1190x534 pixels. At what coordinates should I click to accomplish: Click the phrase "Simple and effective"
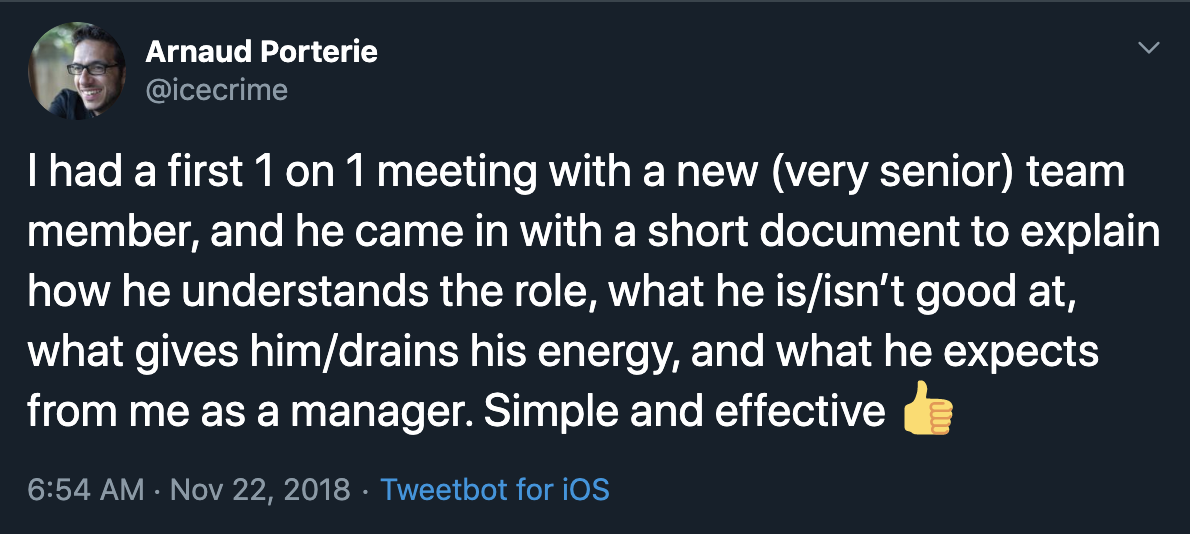click(685, 410)
